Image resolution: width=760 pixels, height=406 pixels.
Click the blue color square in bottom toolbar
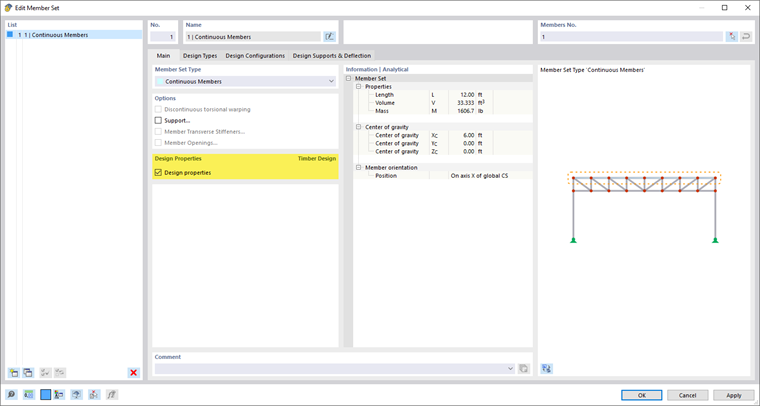(x=45, y=395)
